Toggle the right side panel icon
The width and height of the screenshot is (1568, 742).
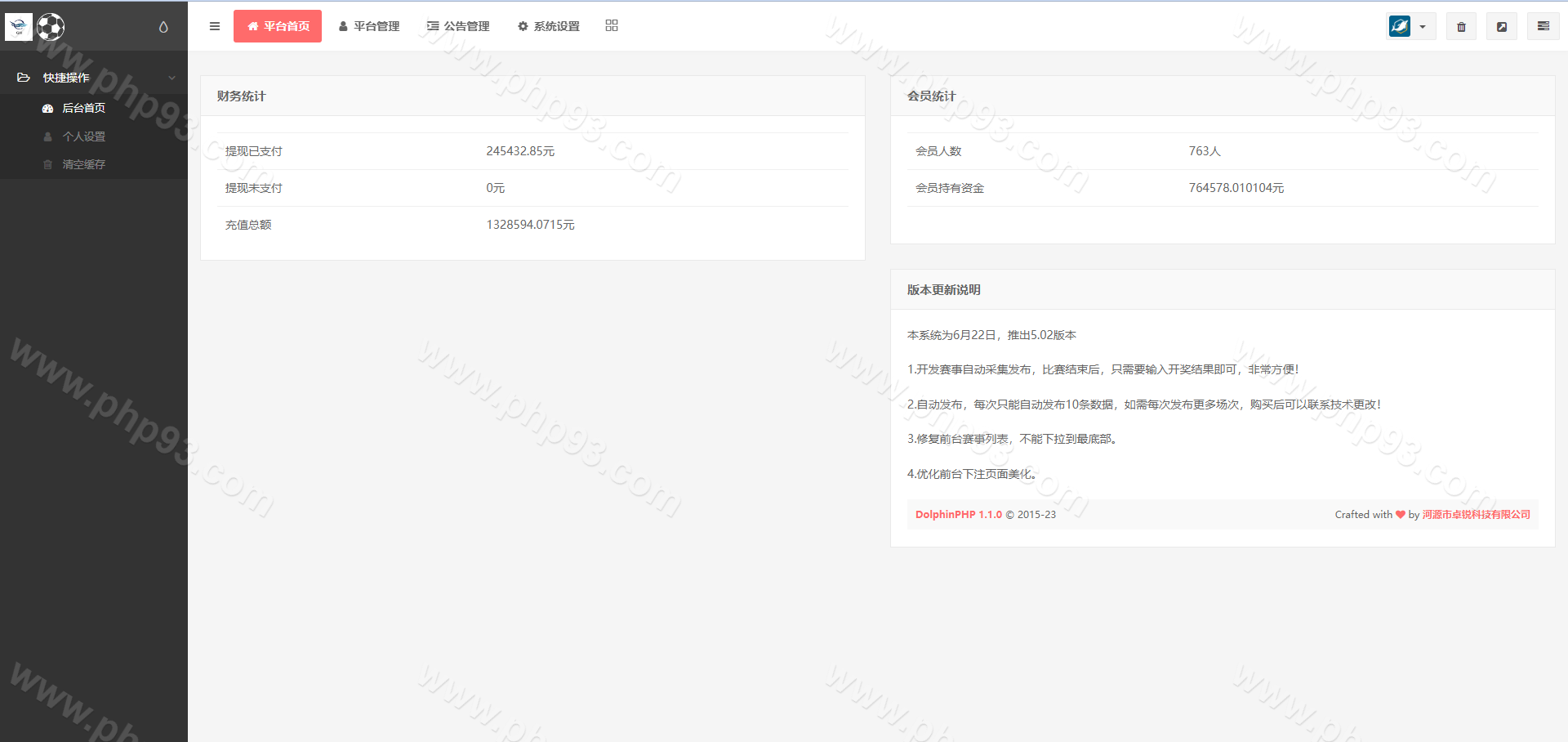tap(1543, 26)
